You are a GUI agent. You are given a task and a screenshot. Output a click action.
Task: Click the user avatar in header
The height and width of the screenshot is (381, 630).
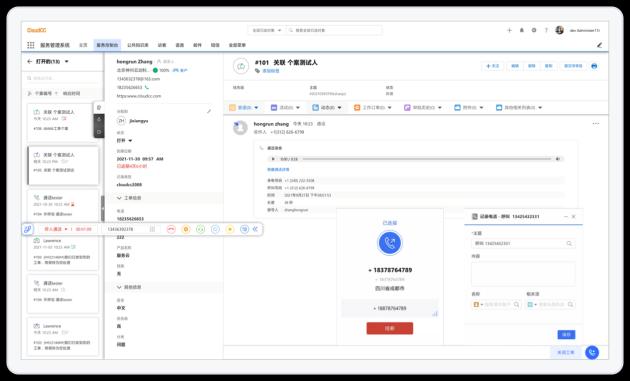(x=560, y=30)
